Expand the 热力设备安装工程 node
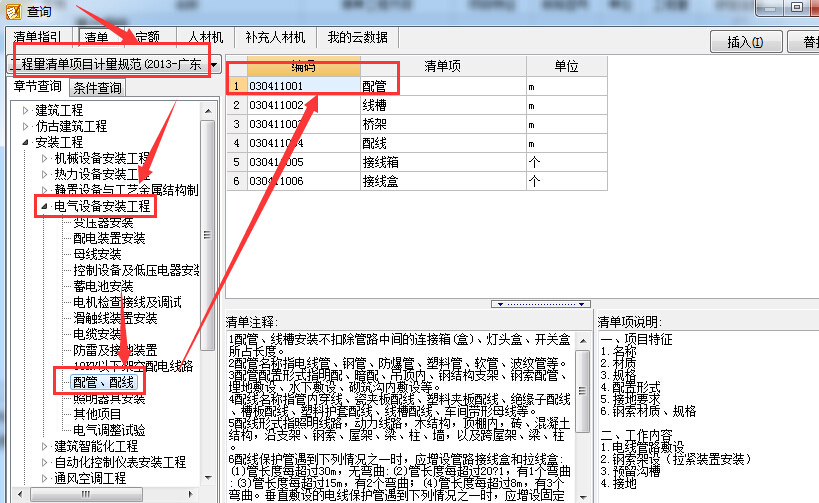Screen dimensions: 819x503 tap(44, 174)
